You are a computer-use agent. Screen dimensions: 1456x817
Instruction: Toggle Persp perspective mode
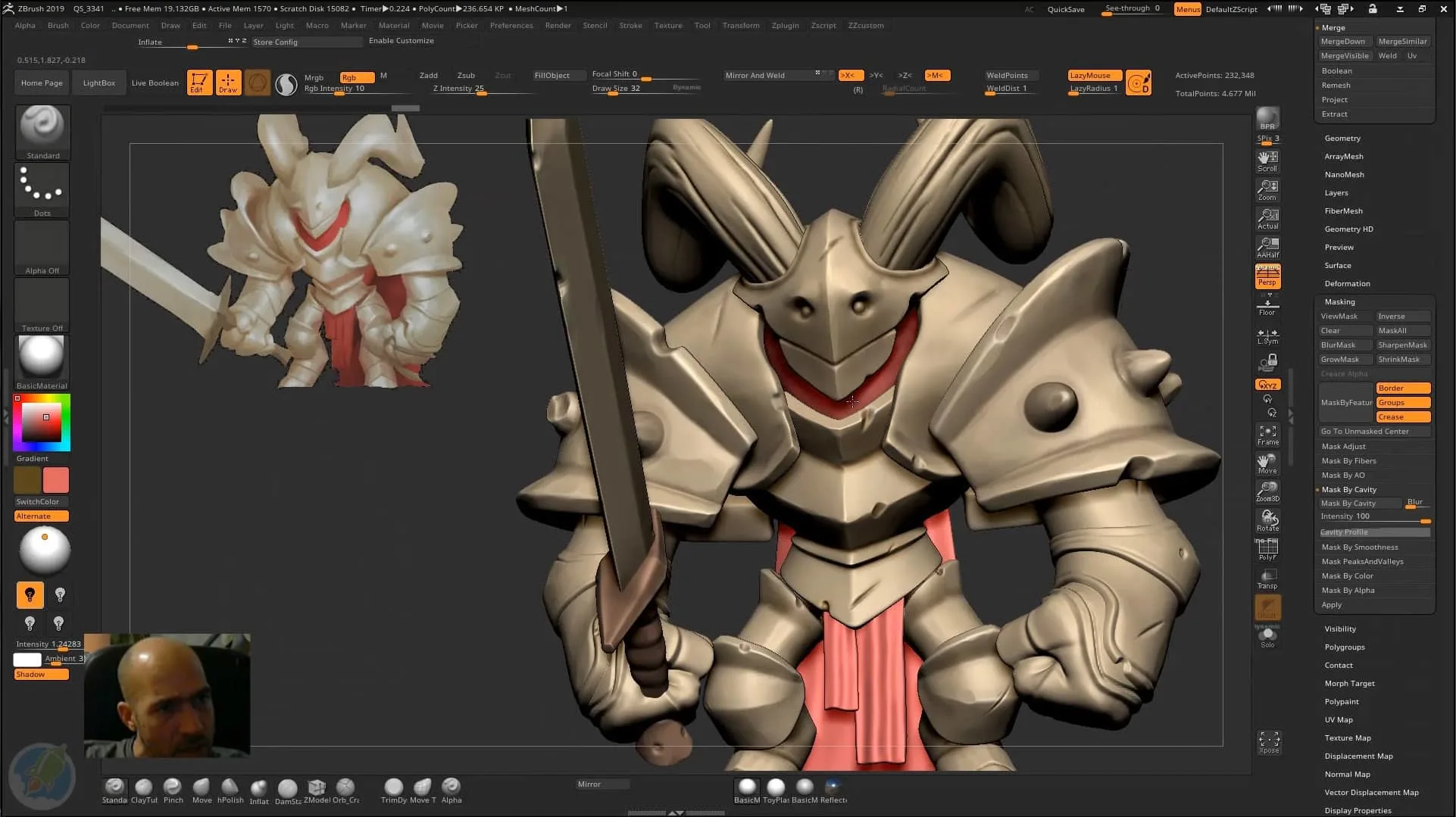pos(1267,276)
